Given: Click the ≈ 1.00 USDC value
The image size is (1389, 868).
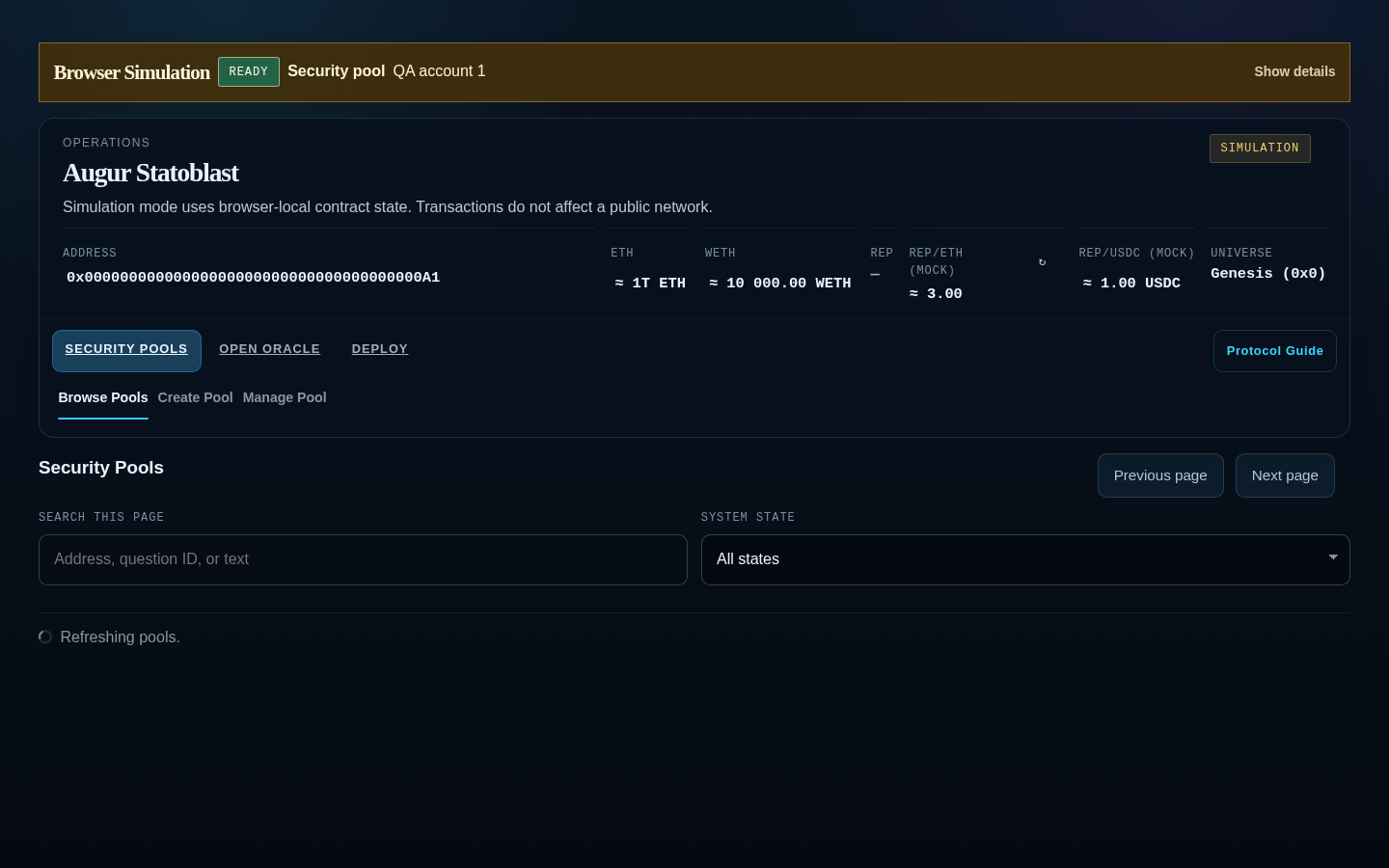Looking at the screenshot, I should tap(1131, 284).
